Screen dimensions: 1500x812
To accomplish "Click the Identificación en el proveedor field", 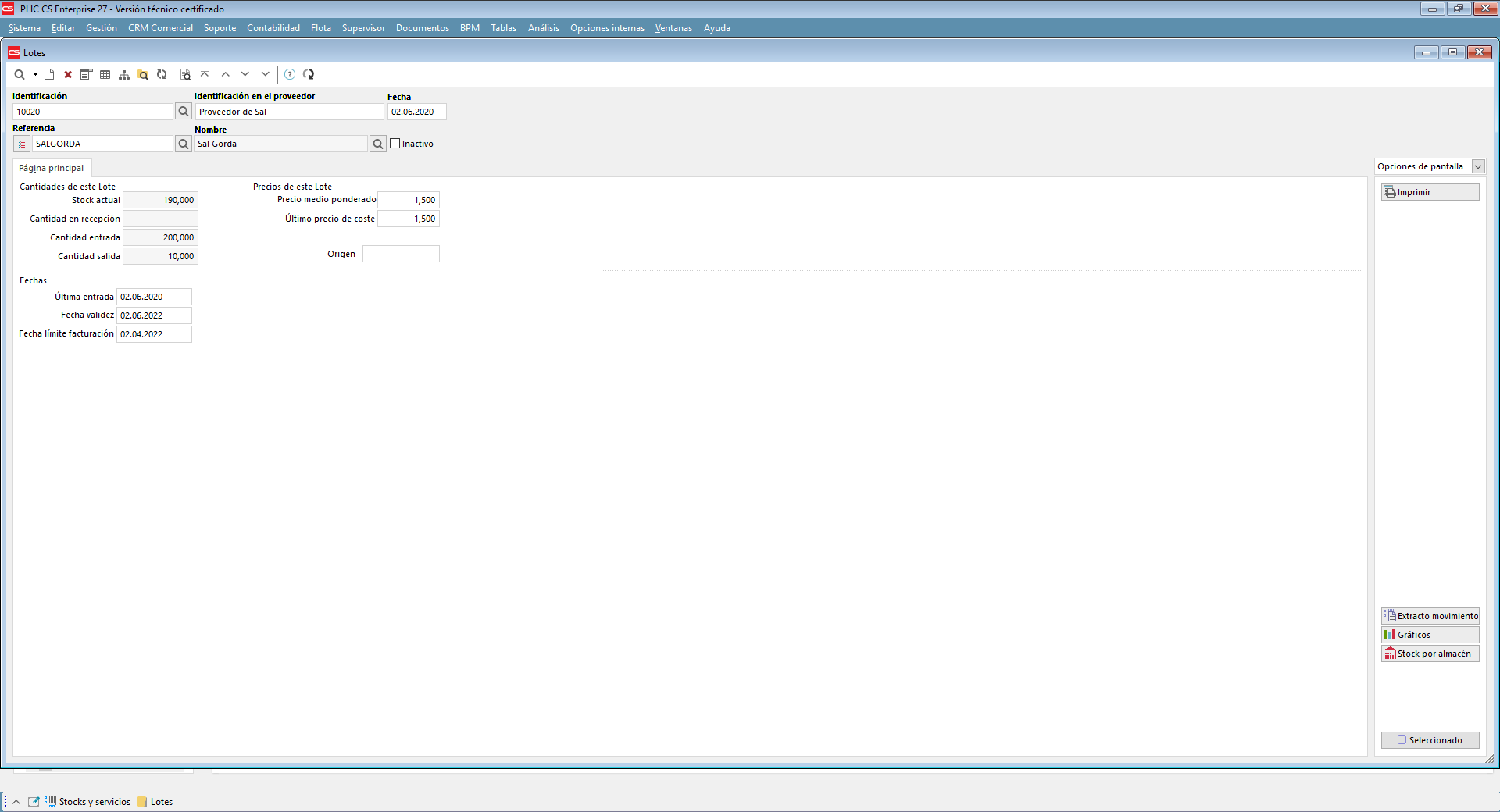I will coord(289,112).
